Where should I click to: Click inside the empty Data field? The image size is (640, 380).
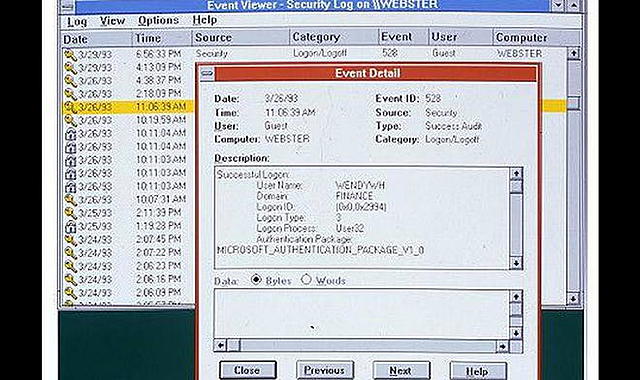pyautogui.click(x=362, y=314)
